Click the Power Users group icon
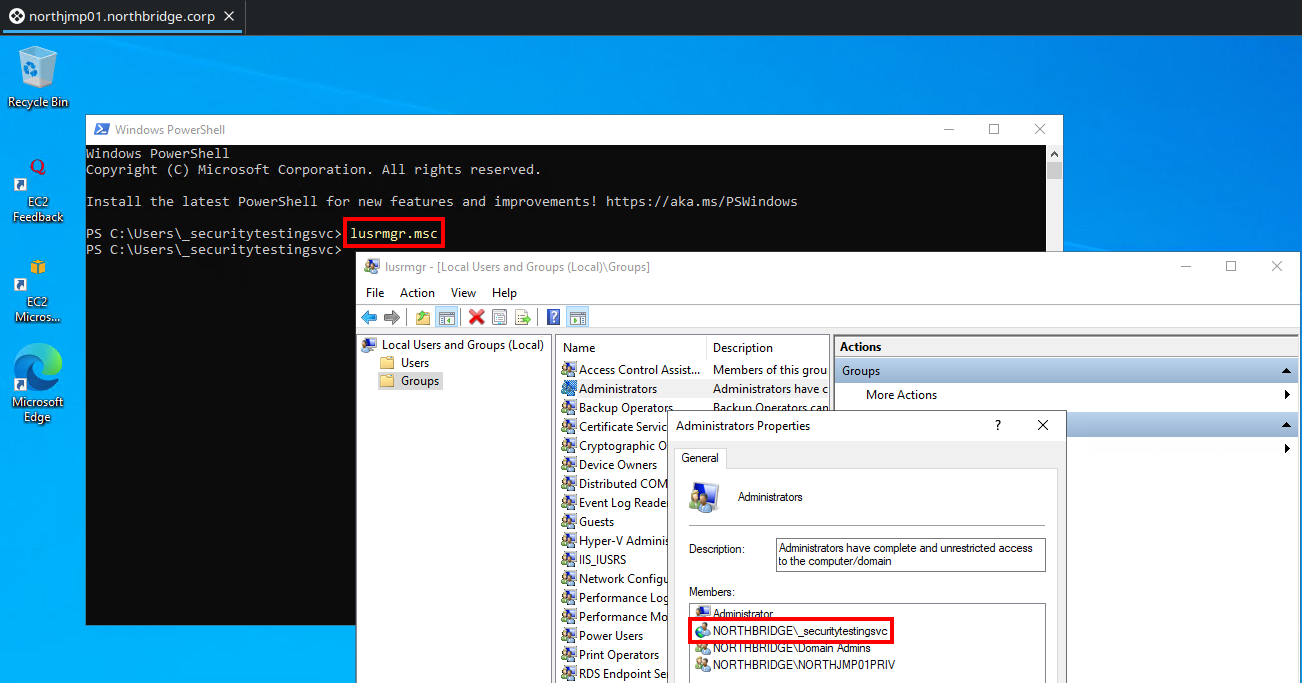This screenshot has height=683, width=1302. click(569, 635)
